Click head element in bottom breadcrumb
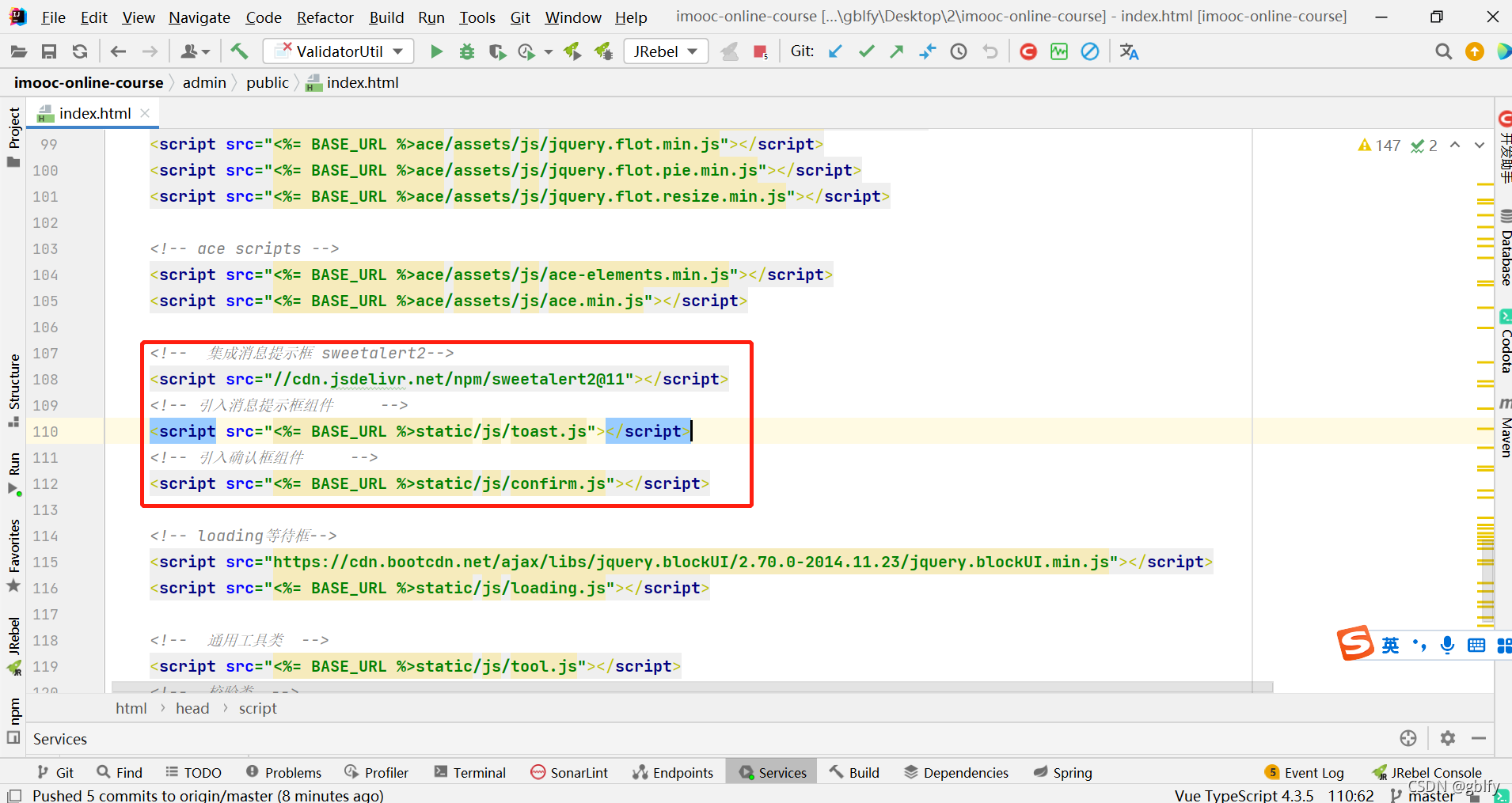1512x803 pixels. tap(192, 708)
